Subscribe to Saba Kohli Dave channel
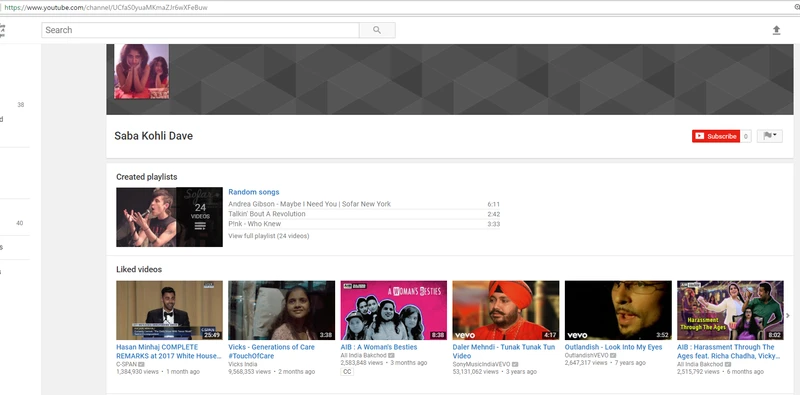Screen dimensions: 800x395 point(716,136)
